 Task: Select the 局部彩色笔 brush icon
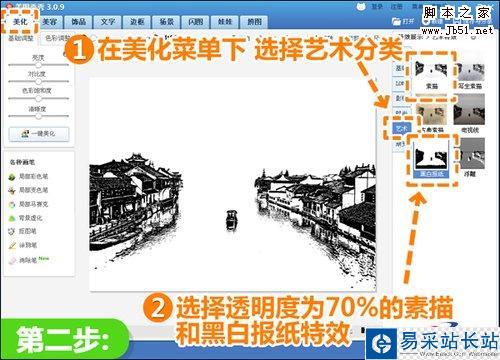[12, 177]
